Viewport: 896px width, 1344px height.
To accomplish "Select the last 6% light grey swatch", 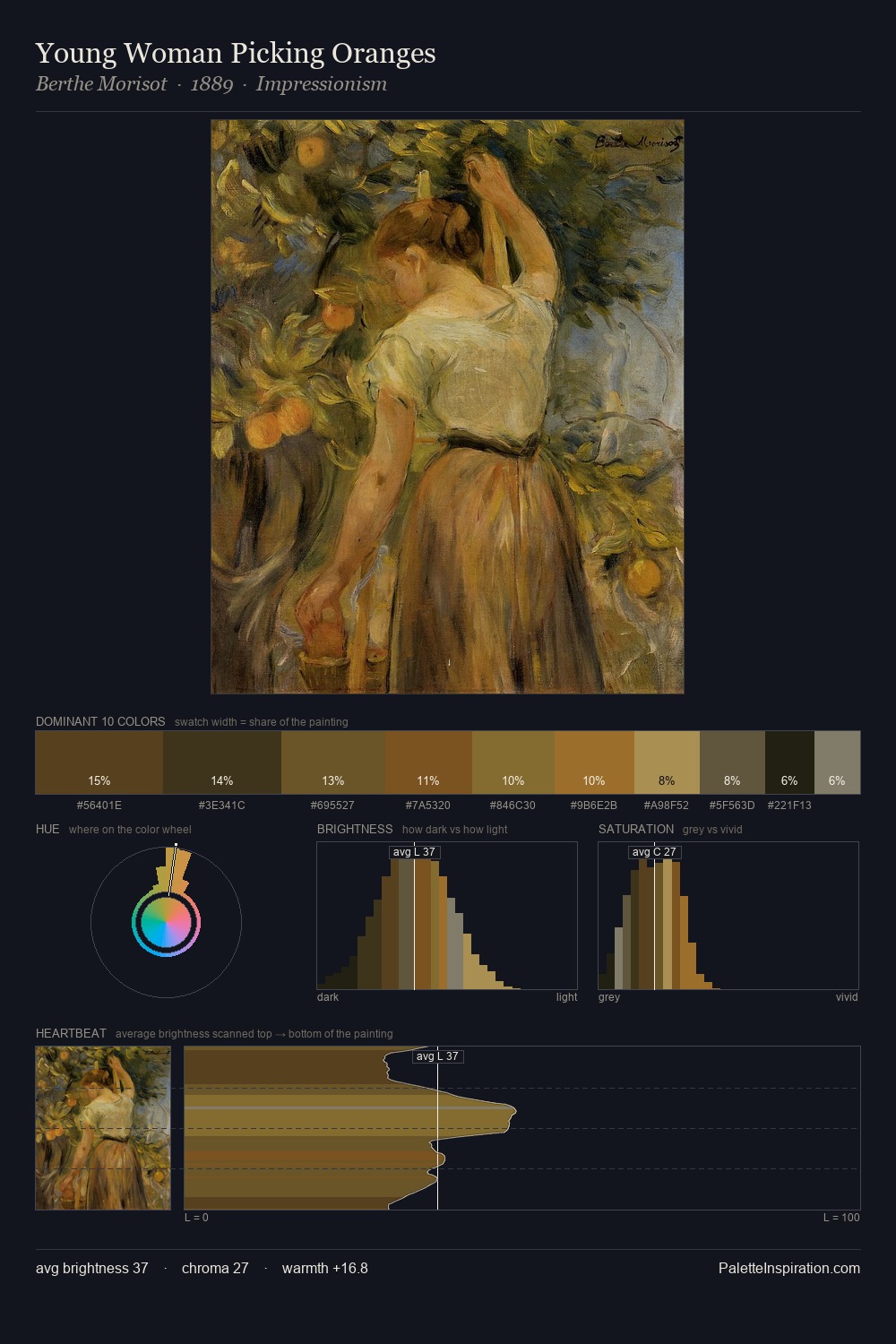I will click(837, 762).
